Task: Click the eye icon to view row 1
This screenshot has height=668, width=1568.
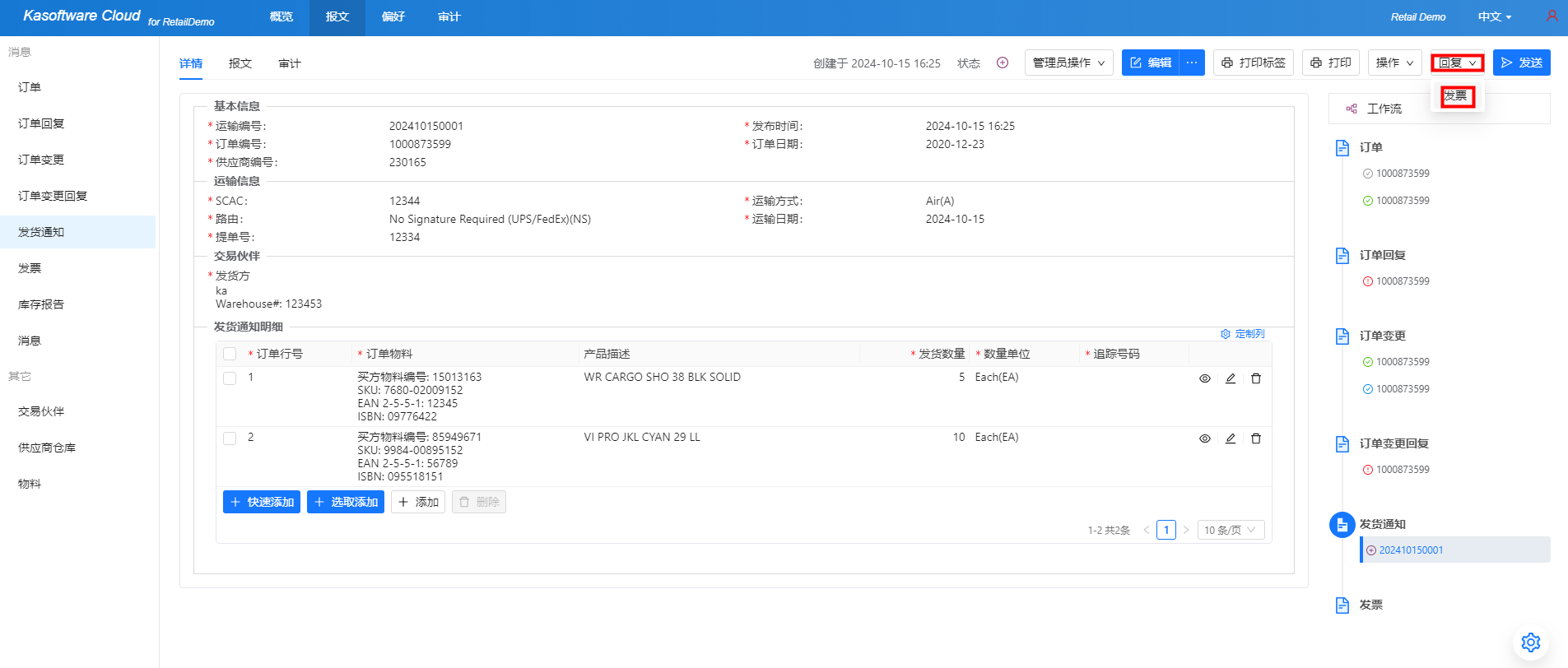Action: point(1205,378)
